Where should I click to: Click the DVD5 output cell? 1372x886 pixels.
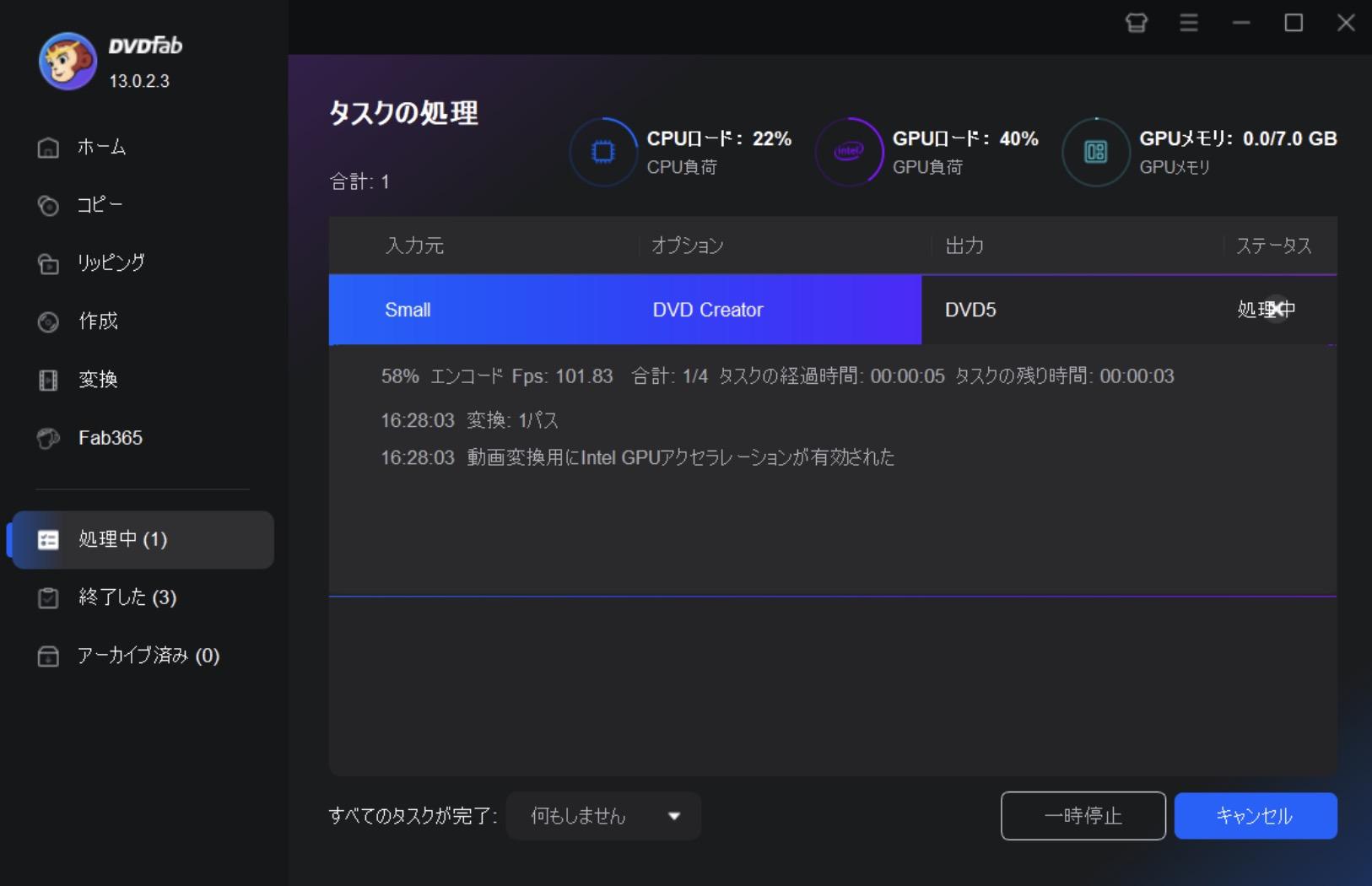(x=970, y=310)
